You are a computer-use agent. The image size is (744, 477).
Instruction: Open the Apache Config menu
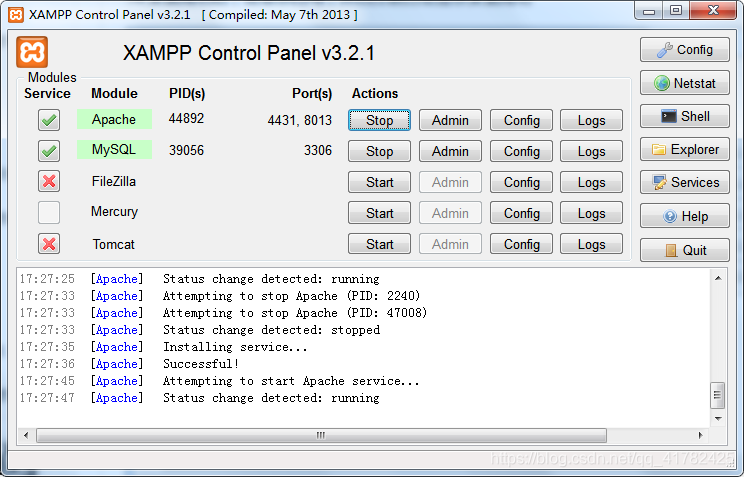click(521, 120)
